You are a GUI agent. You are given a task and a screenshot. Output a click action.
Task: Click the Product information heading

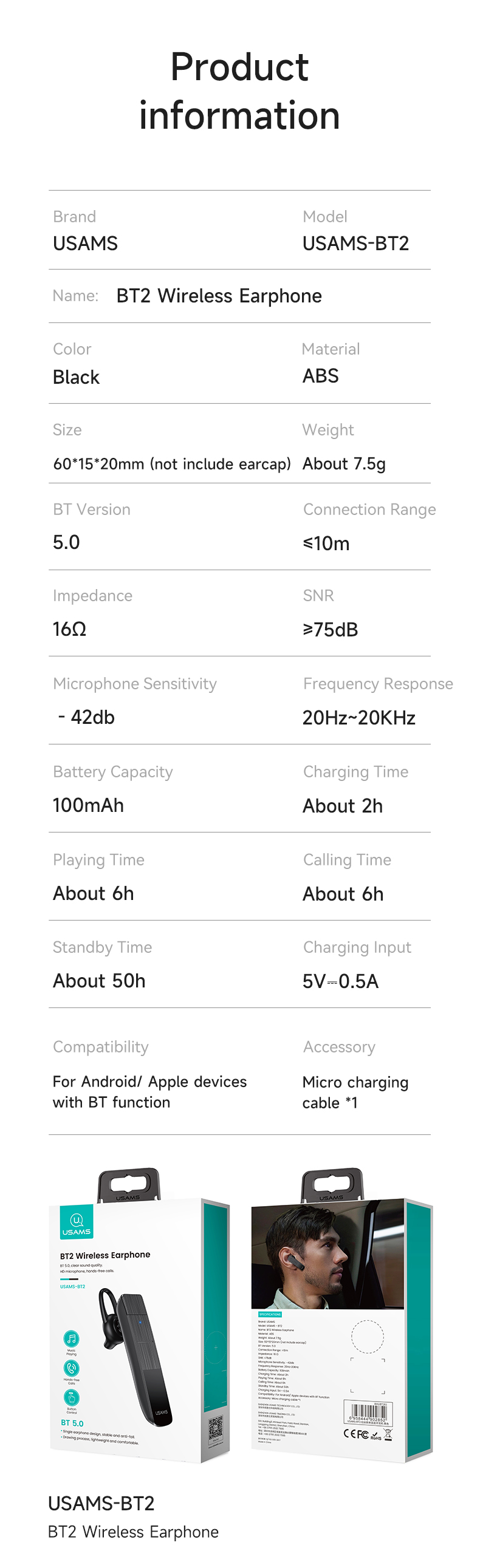pos(239,90)
